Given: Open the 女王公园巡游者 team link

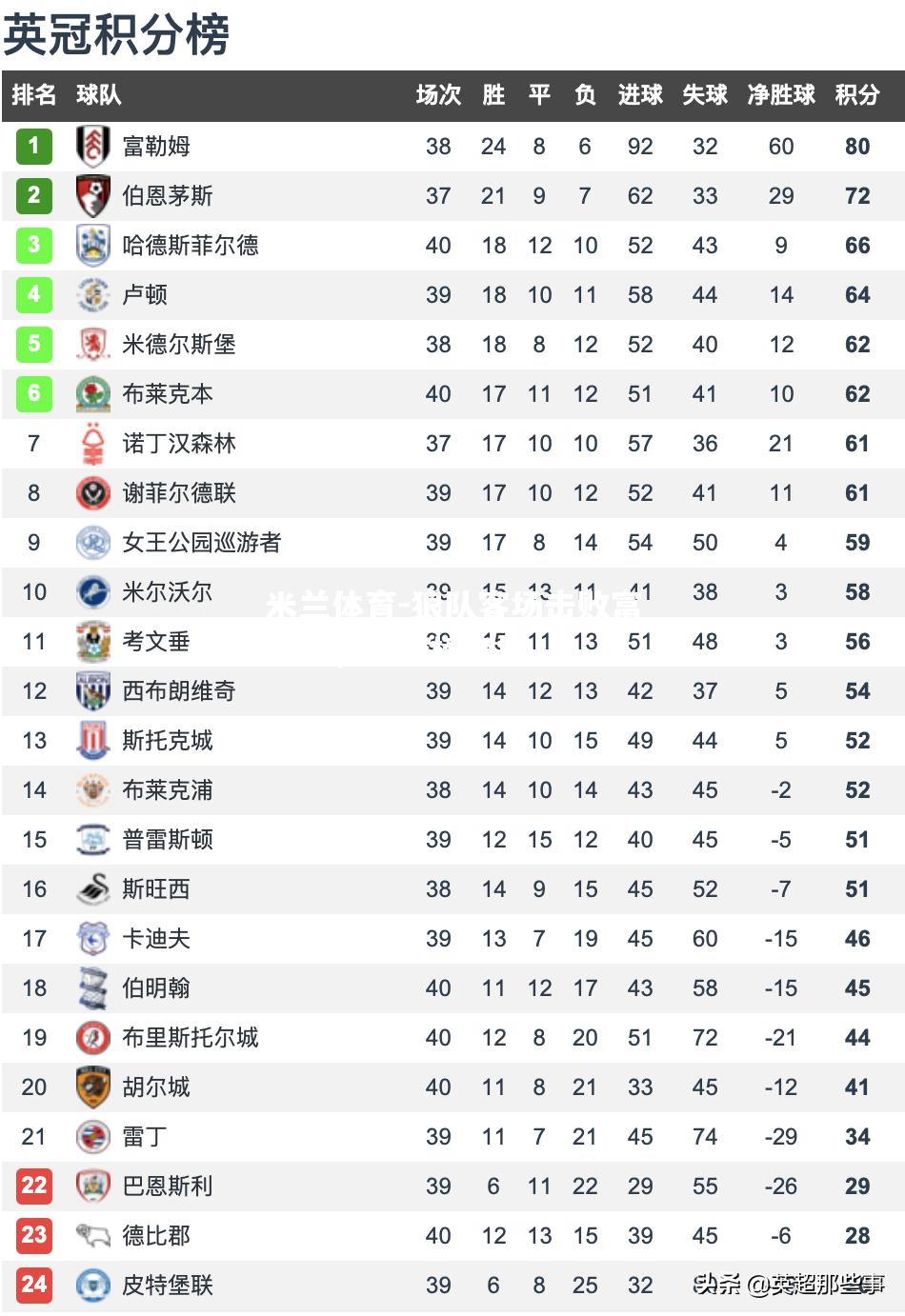Looking at the screenshot, I should tap(202, 542).
